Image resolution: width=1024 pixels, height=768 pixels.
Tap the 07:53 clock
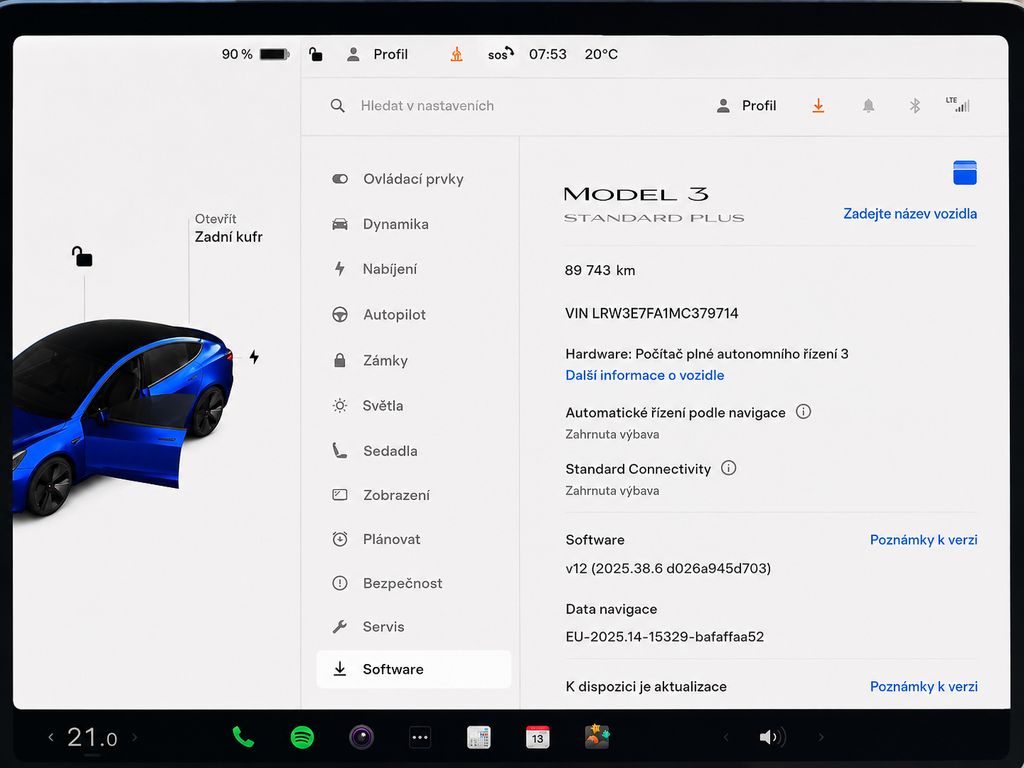point(547,54)
